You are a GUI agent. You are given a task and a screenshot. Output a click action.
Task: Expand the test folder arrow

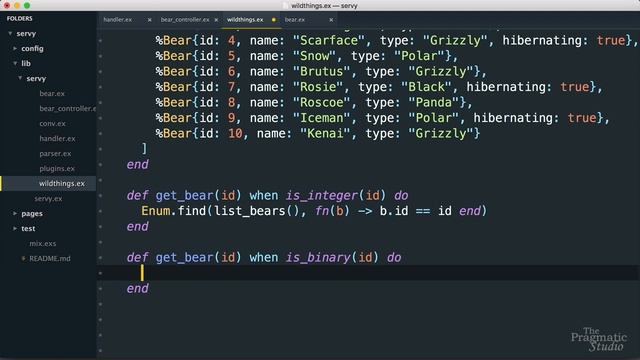15,228
